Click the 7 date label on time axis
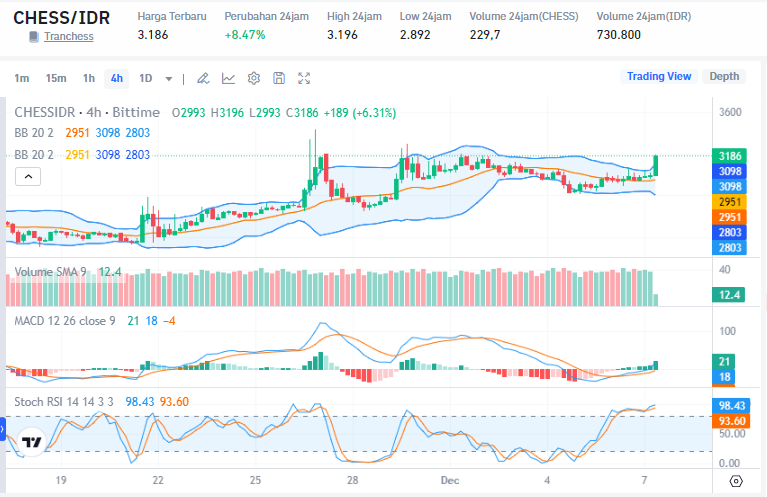767x497 pixels. [x=644, y=480]
